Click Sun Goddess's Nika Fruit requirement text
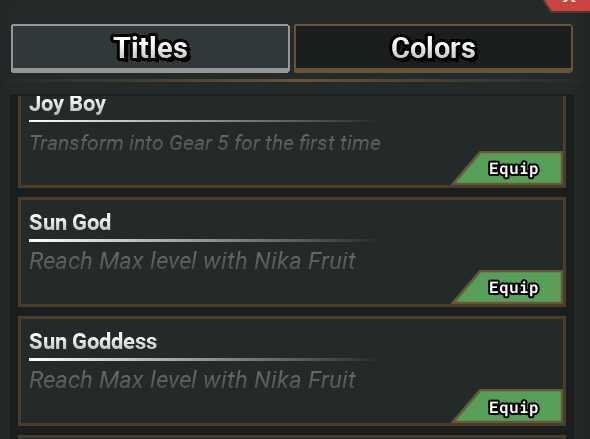 click(193, 380)
